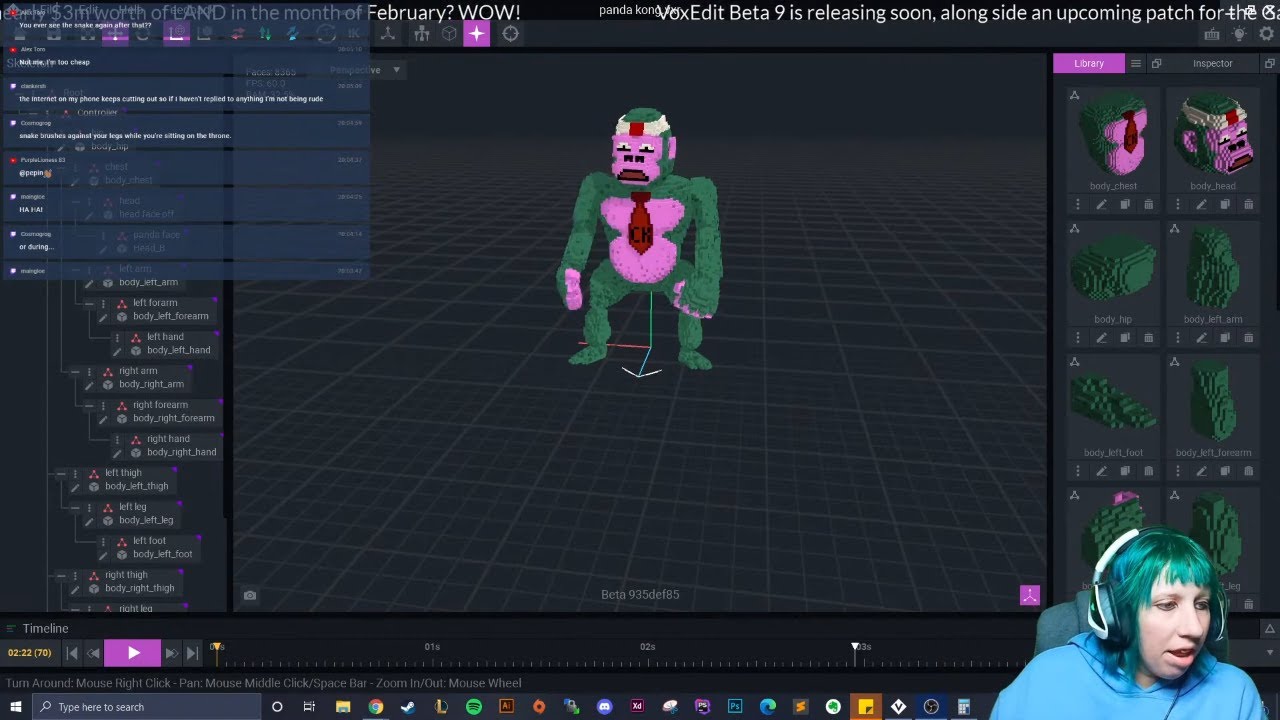Open more options for body_left_forearm asset
This screenshot has height=720, width=1280.
point(1178,471)
